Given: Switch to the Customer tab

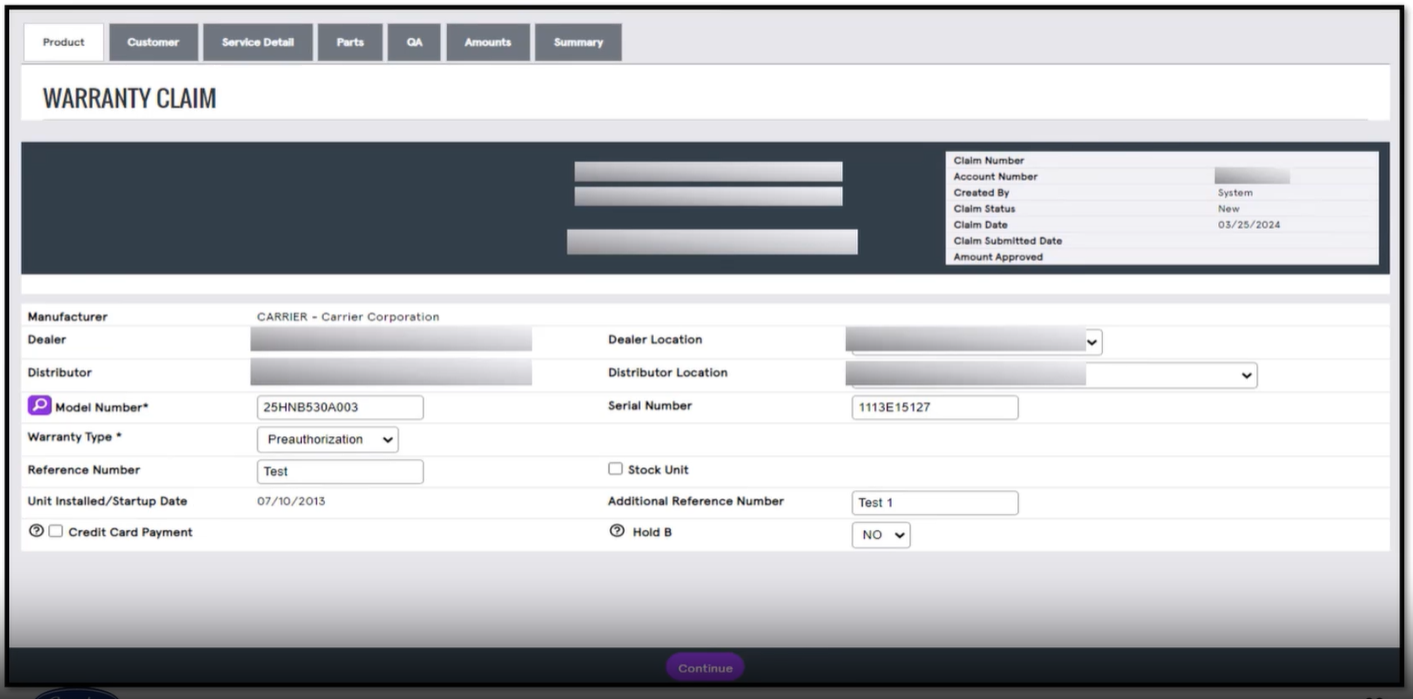Looking at the screenshot, I should point(152,41).
